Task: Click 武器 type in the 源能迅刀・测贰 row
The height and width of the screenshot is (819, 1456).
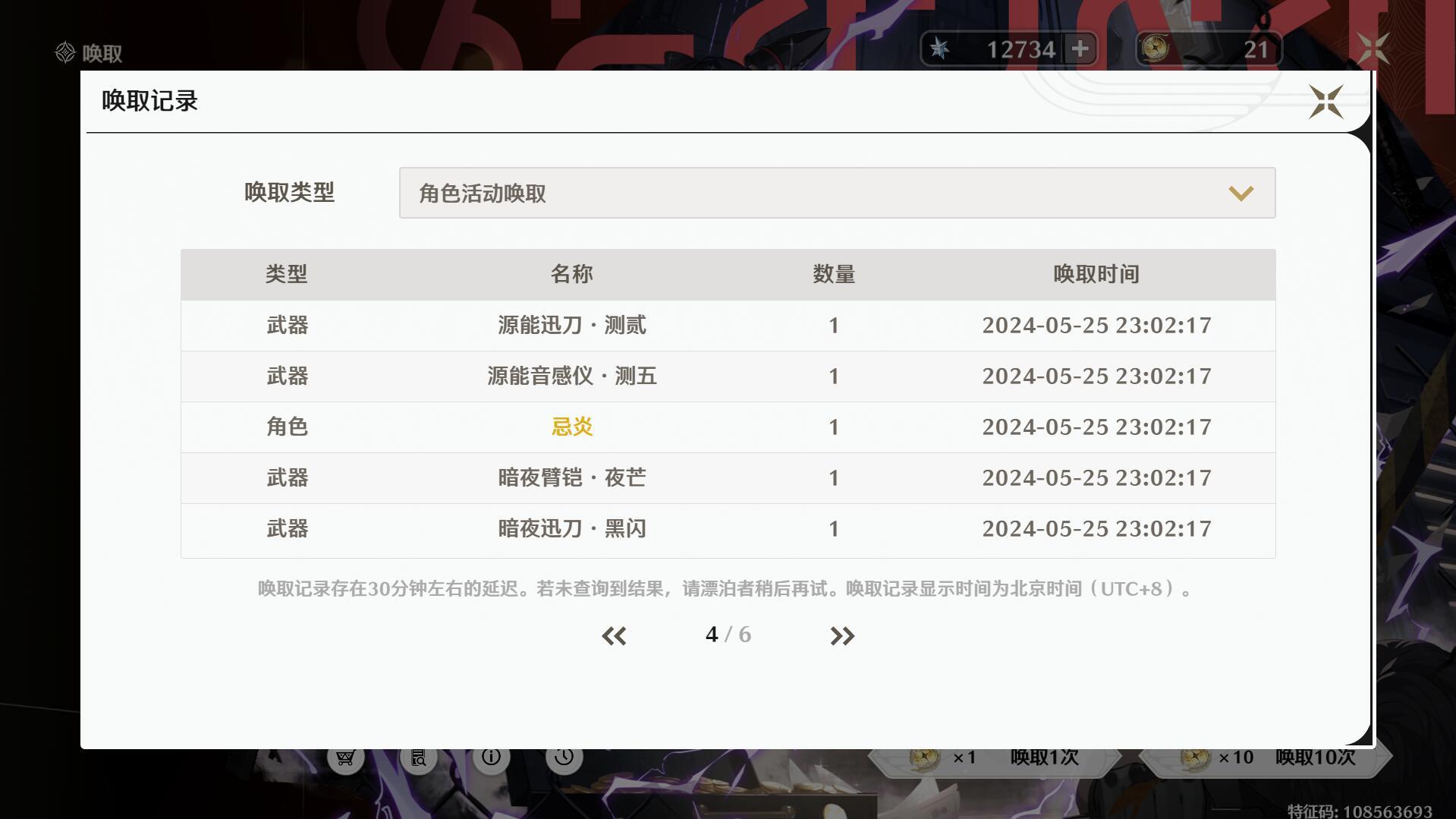Action: pos(287,326)
